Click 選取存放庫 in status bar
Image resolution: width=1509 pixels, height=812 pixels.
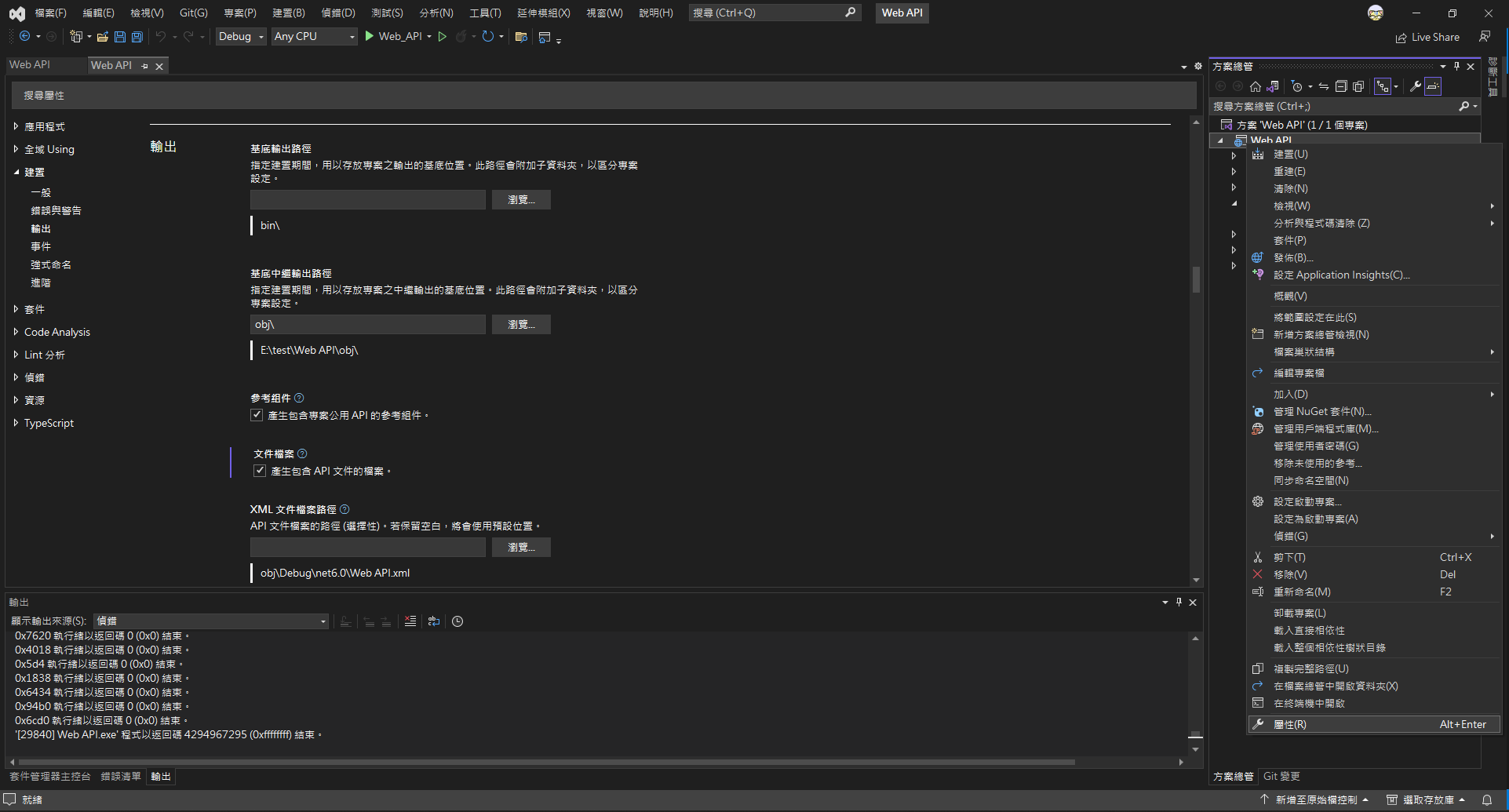[1426, 799]
